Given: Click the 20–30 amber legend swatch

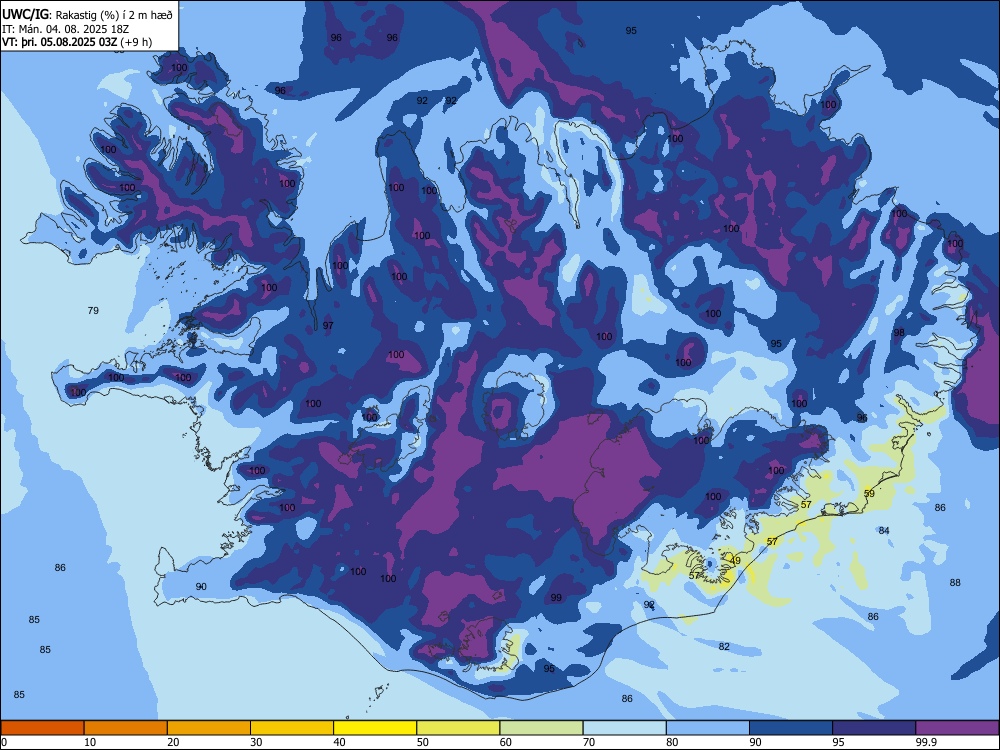Looking at the screenshot, I should pyautogui.click(x=209, y=728).
